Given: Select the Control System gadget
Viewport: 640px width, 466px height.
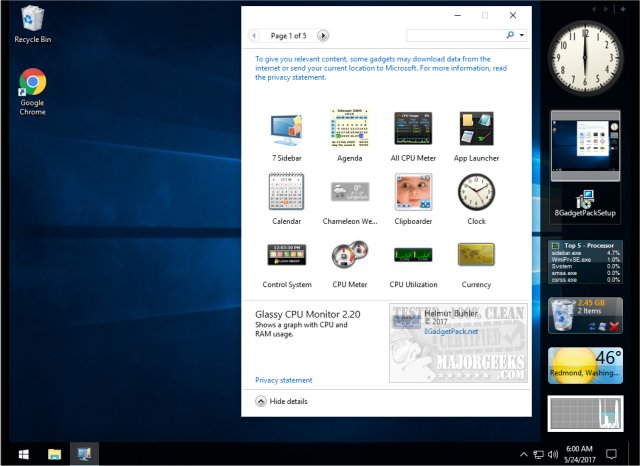Looking at the screenshot, I should [x=286, y=255].
